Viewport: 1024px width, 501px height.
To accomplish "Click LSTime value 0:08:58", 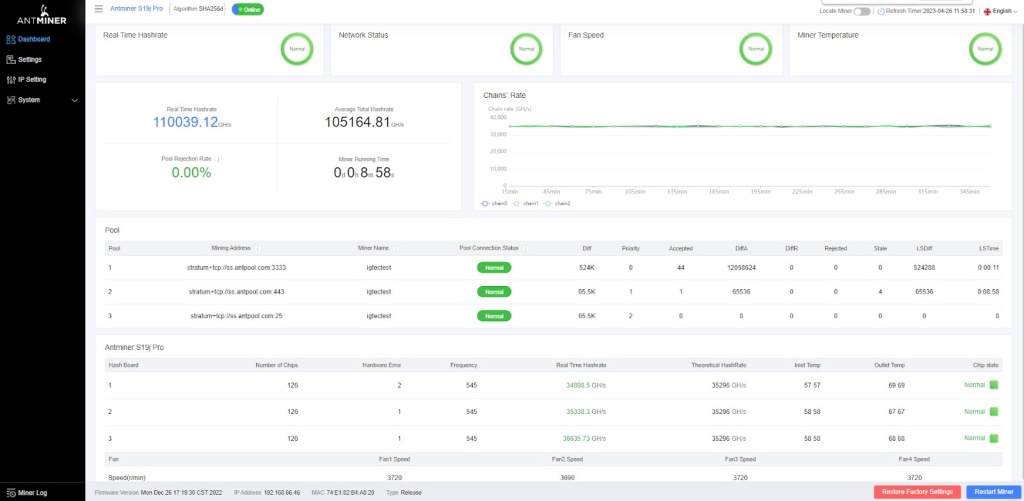I will pos(988,292).
